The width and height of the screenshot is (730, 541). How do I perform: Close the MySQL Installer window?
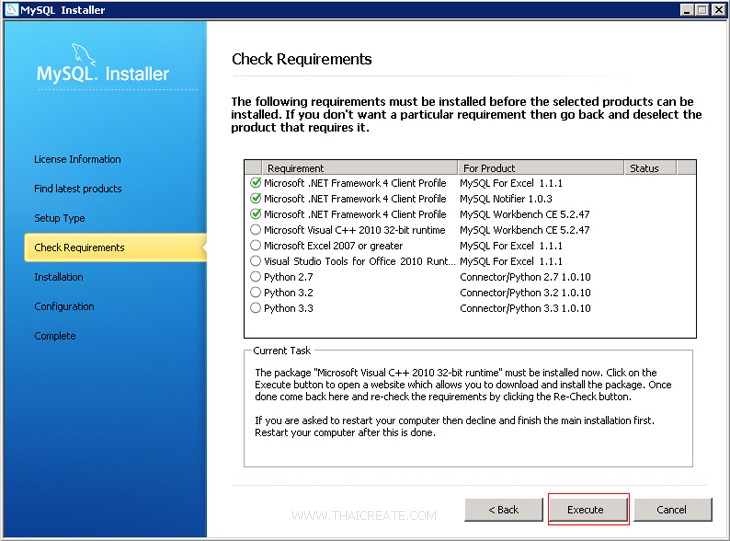coord(718,9)
